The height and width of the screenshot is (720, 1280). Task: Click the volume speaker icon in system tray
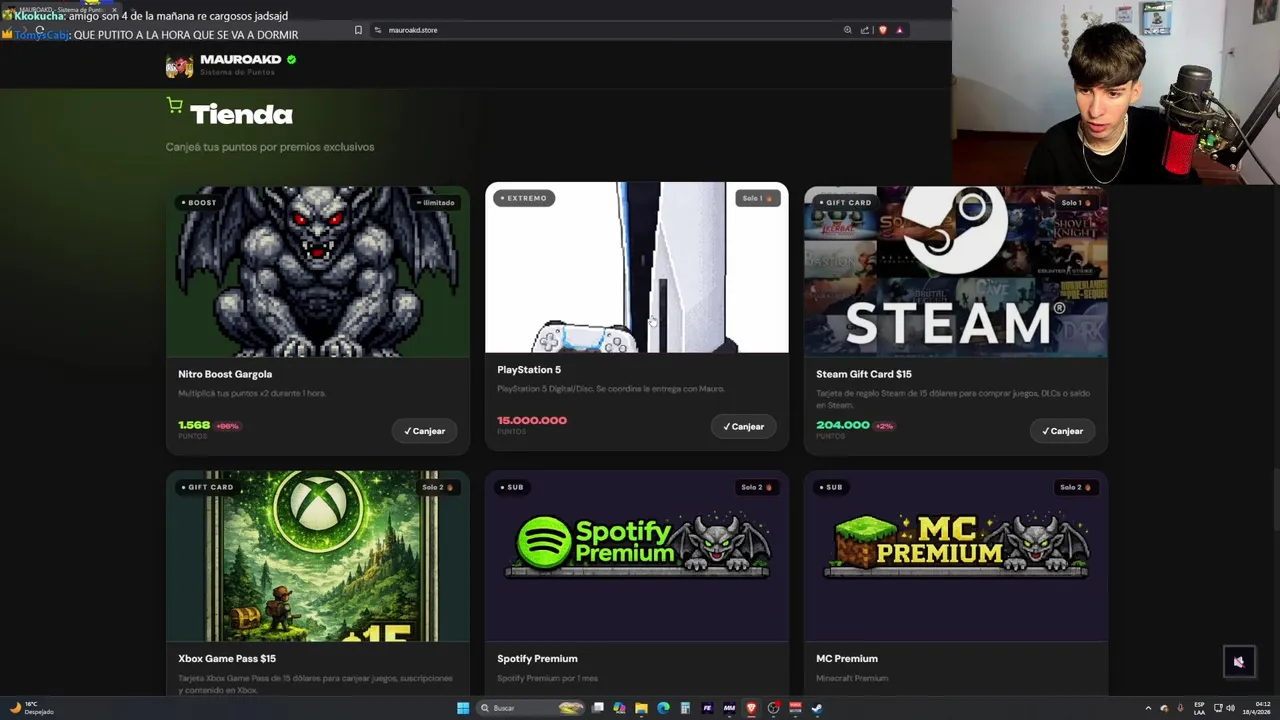pos(1230,708)
